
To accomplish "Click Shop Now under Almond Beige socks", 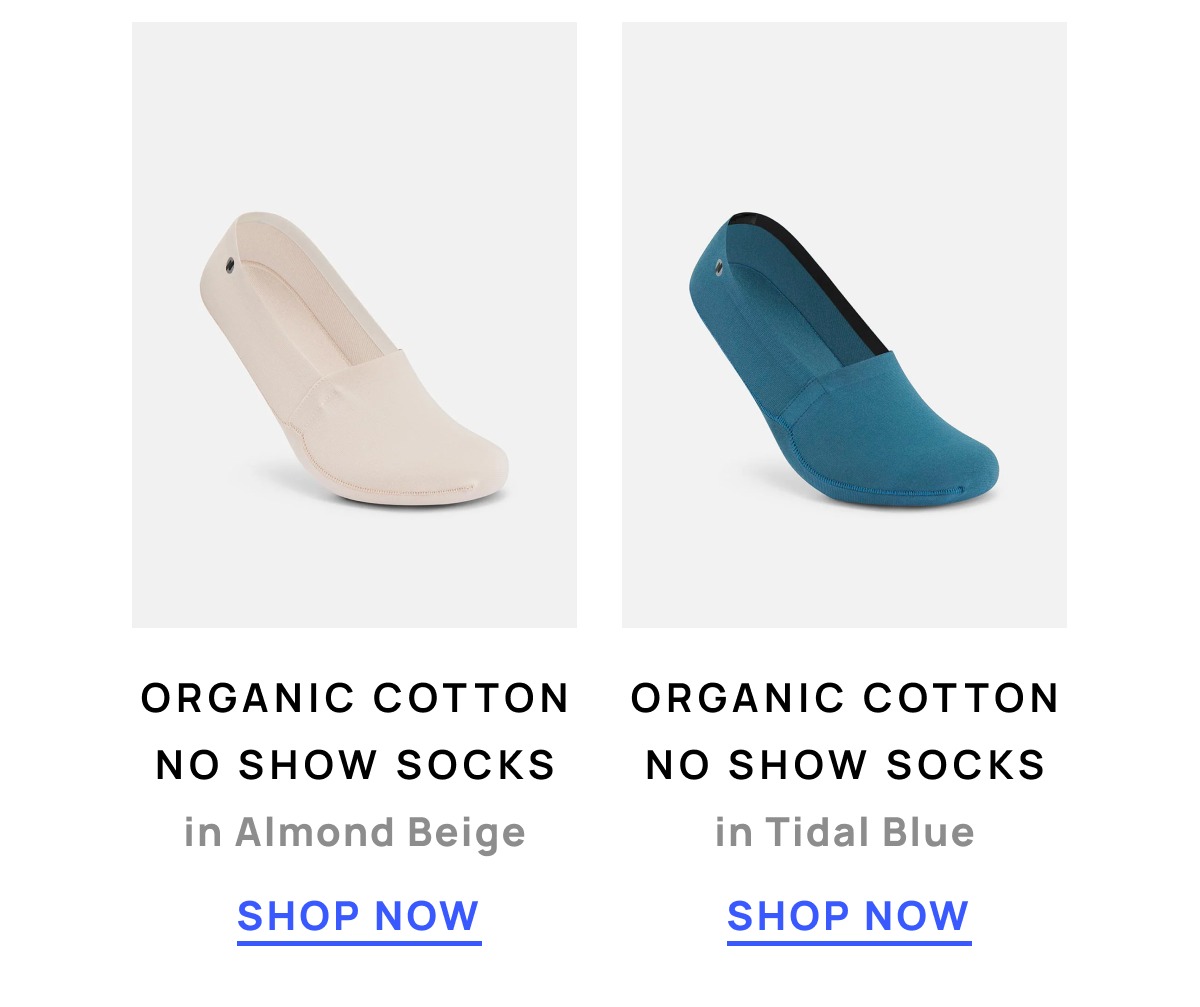I will coord(359,917).
